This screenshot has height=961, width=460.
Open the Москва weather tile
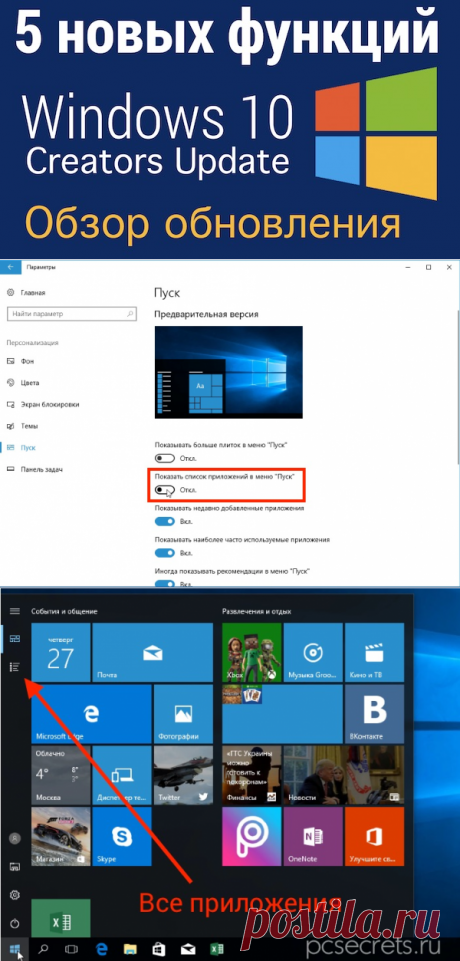tap(61, 775)
